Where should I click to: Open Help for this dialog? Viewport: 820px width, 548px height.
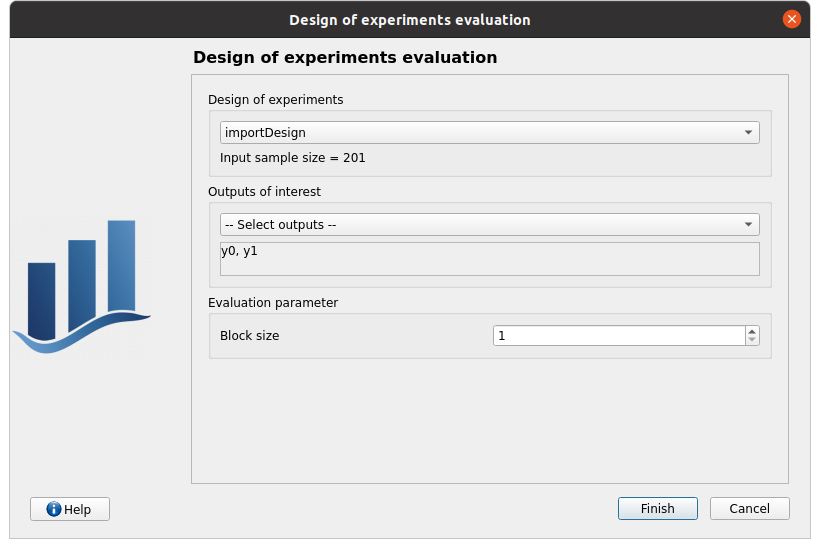[70, 509]
